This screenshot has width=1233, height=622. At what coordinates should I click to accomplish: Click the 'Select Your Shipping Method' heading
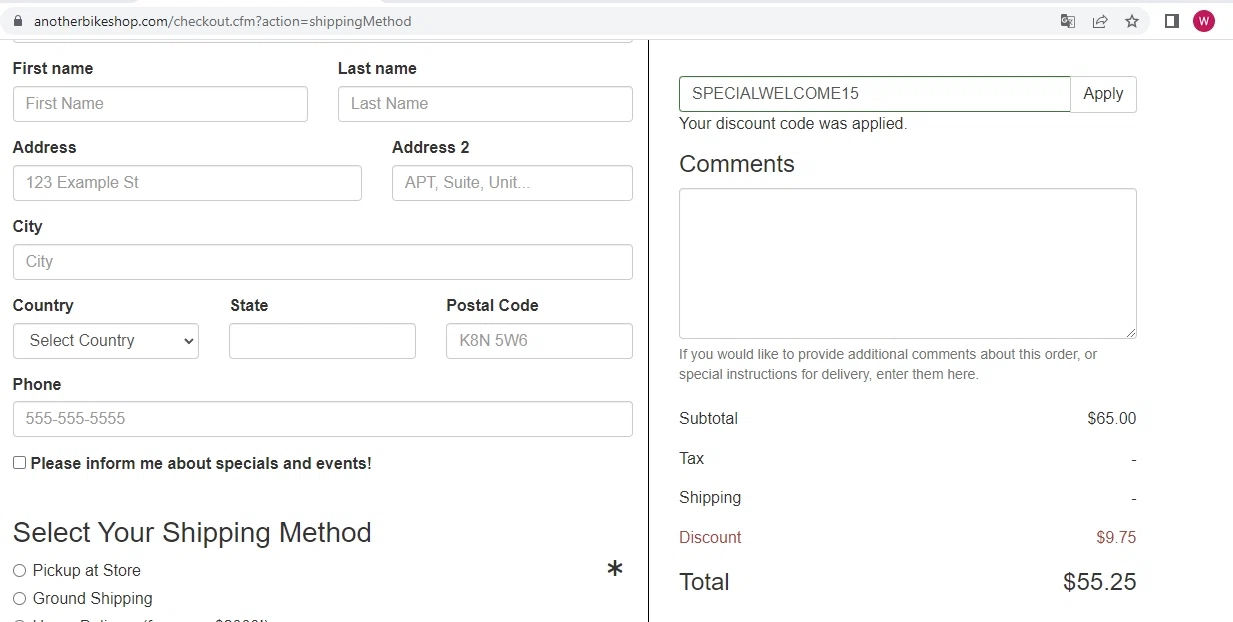(x=192, y=532)
